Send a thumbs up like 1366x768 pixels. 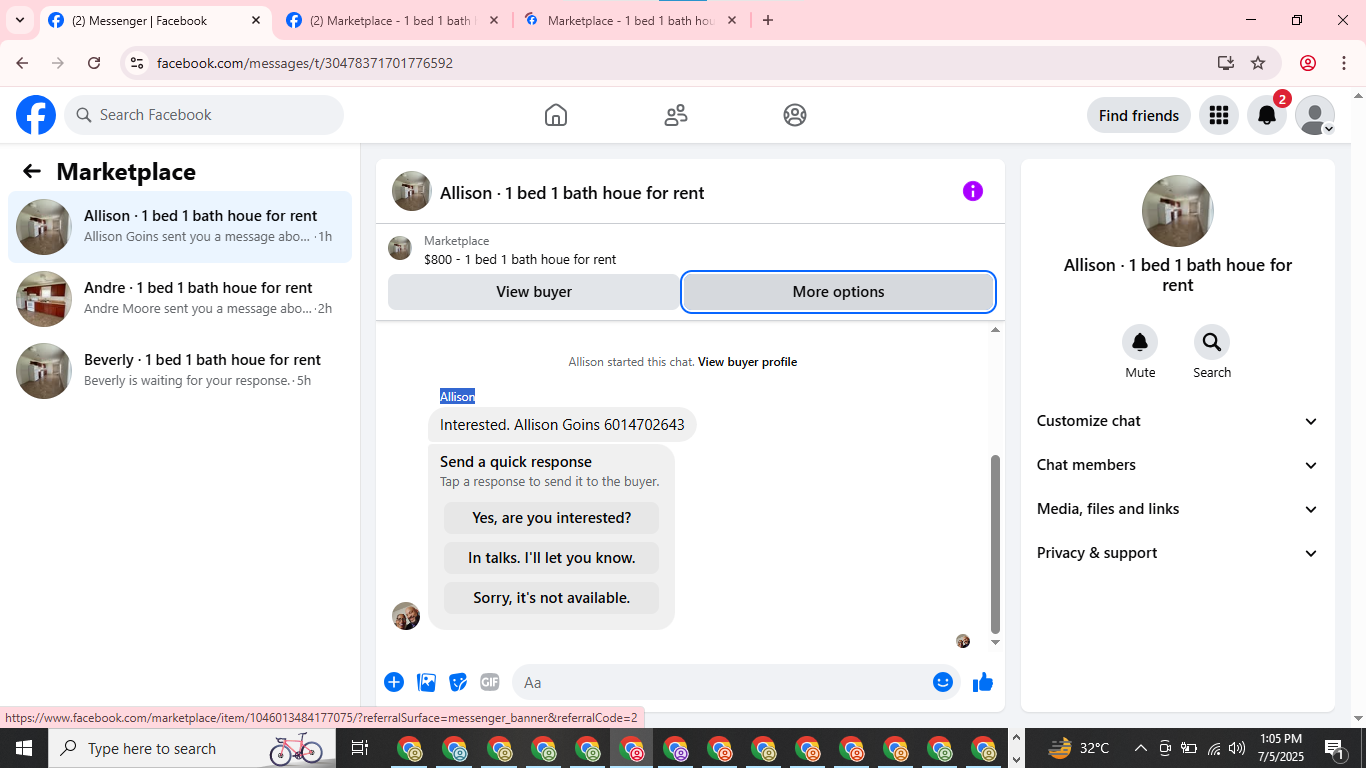(983, 682)
